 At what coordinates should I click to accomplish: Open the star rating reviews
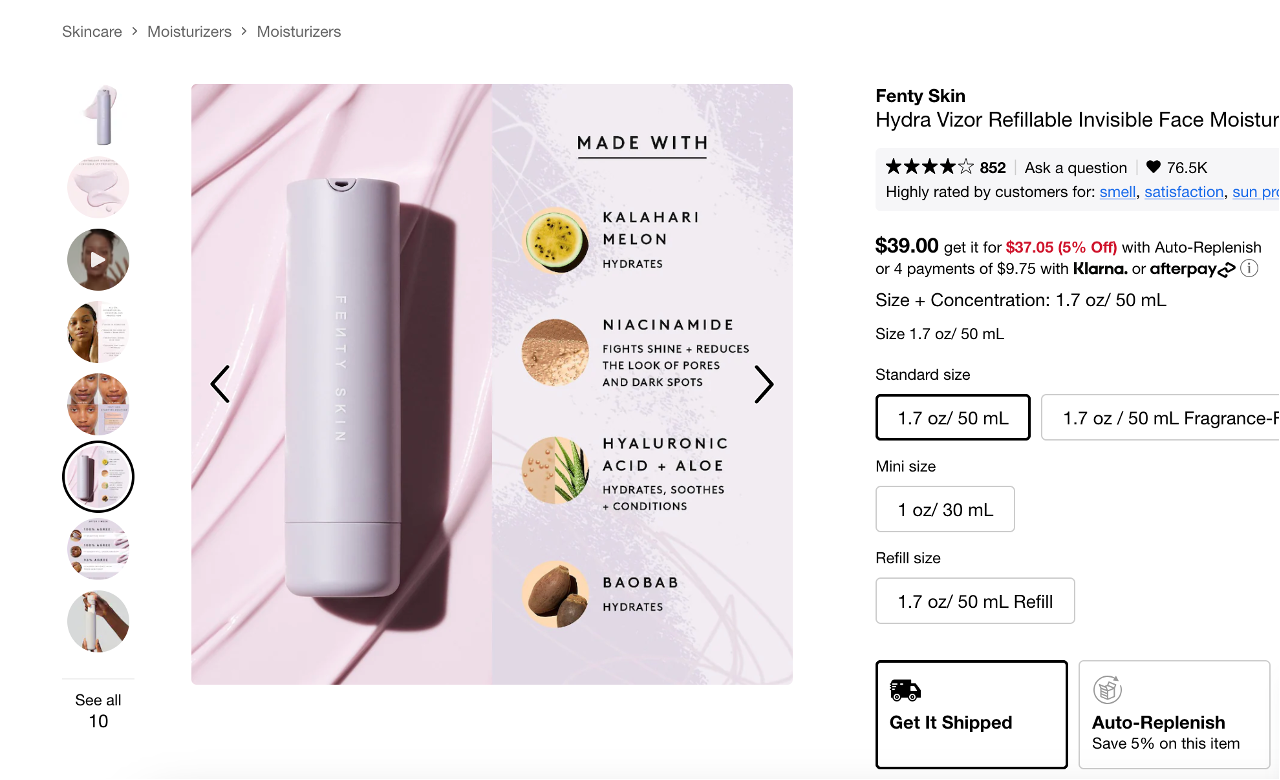pos(929,167)
